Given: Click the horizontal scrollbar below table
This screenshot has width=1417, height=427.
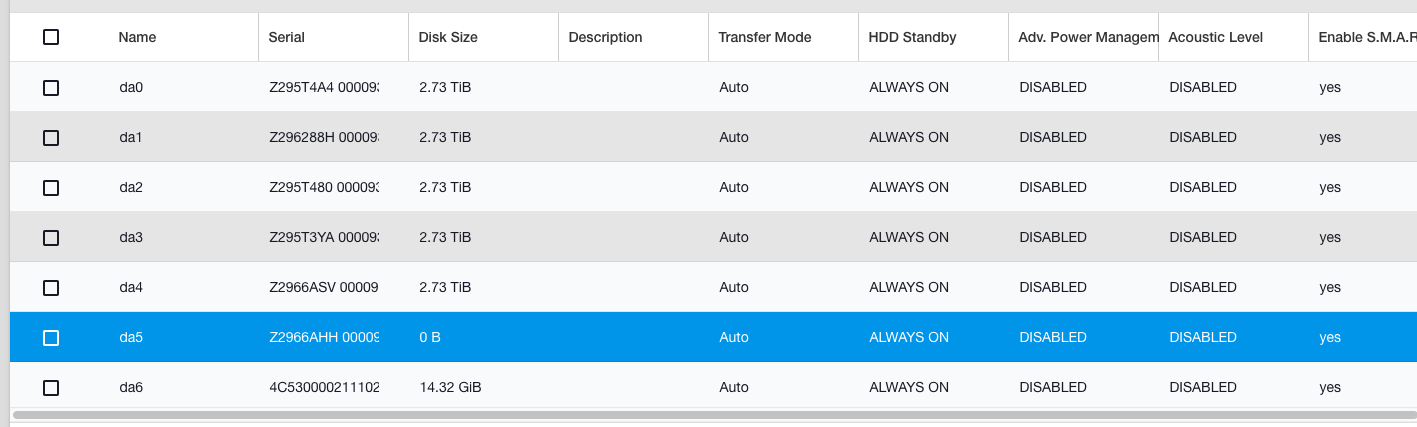Looking at the screenshot, I should coord(714,412).
